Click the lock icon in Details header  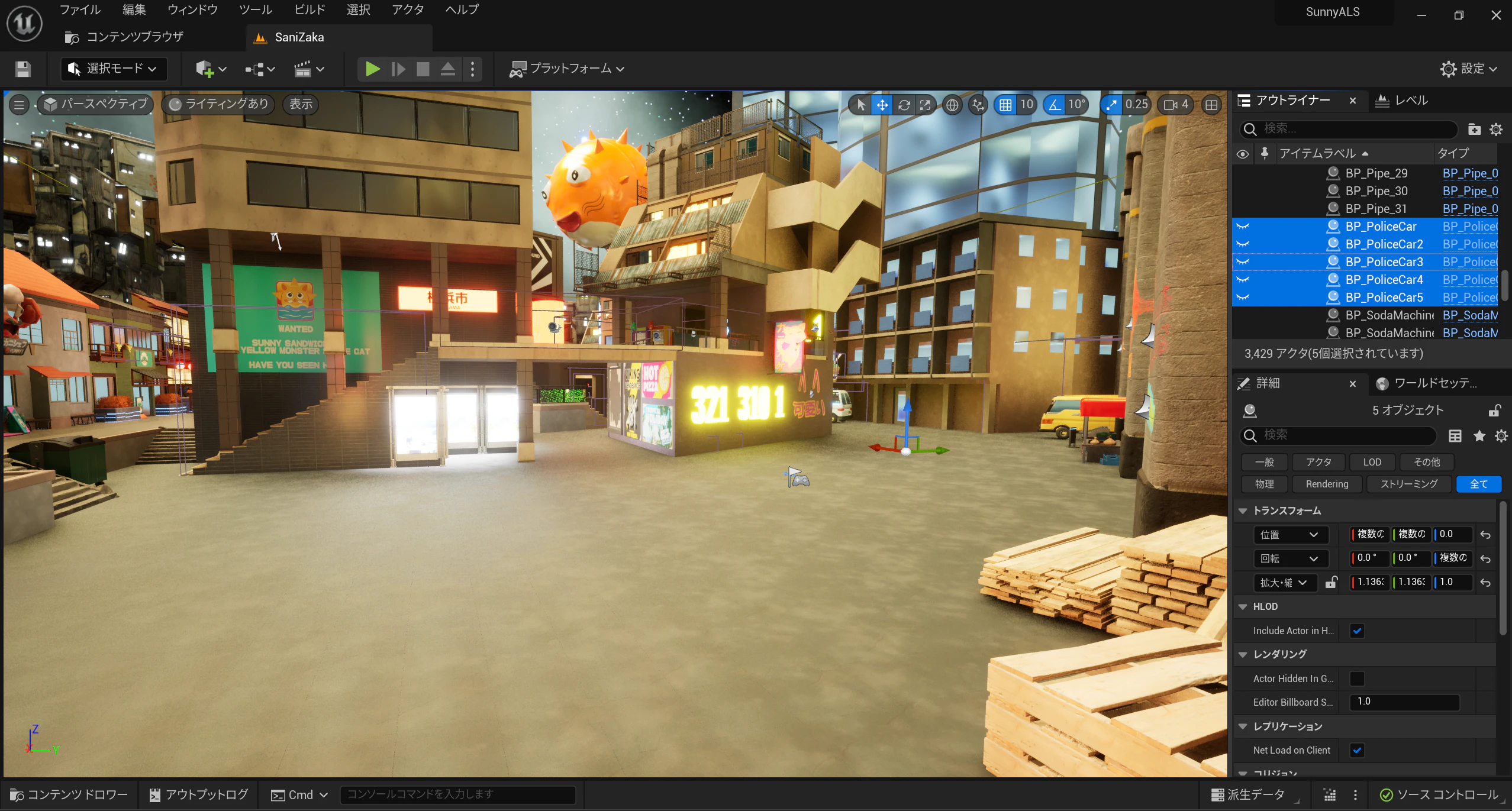1495,410
